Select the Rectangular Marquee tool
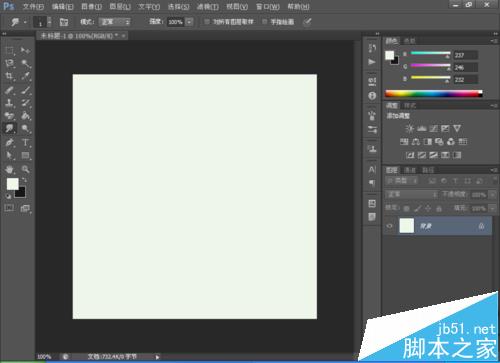Screen dimensions: 500x363 click(9, 50)
